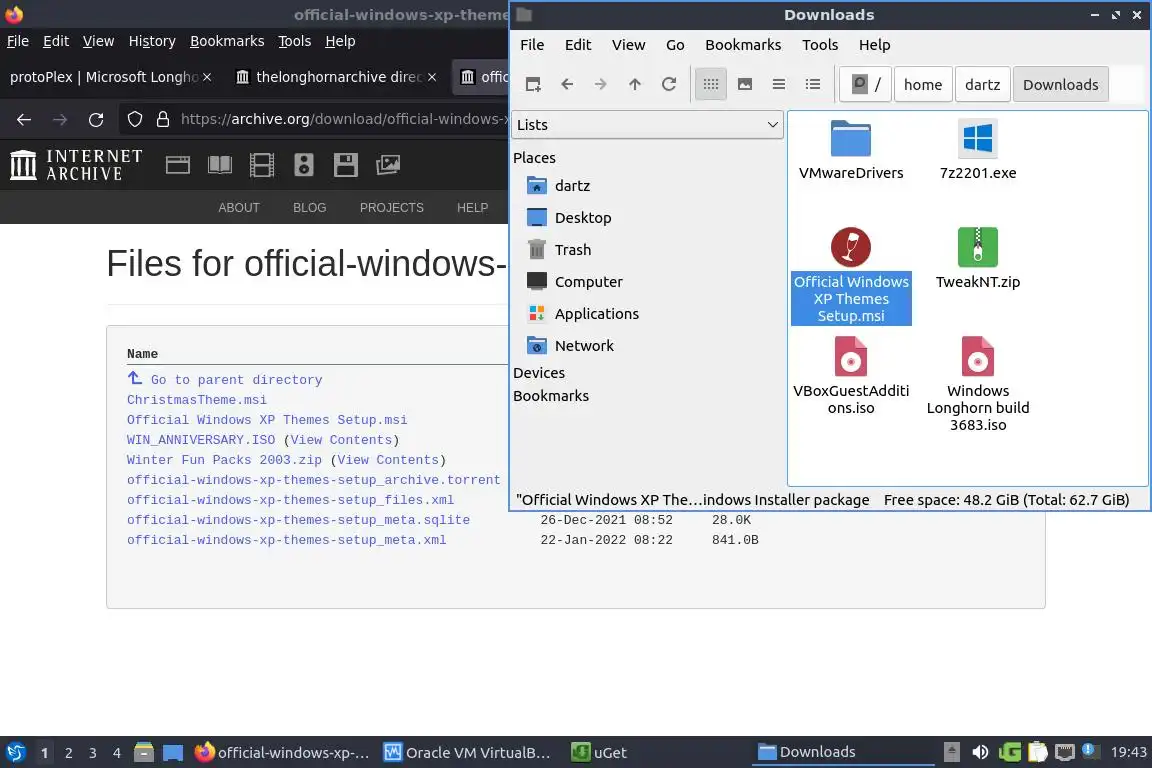Switch to compact list view in file manager
The width and height of the screenshot is (1152, 768).
[779, 85]
